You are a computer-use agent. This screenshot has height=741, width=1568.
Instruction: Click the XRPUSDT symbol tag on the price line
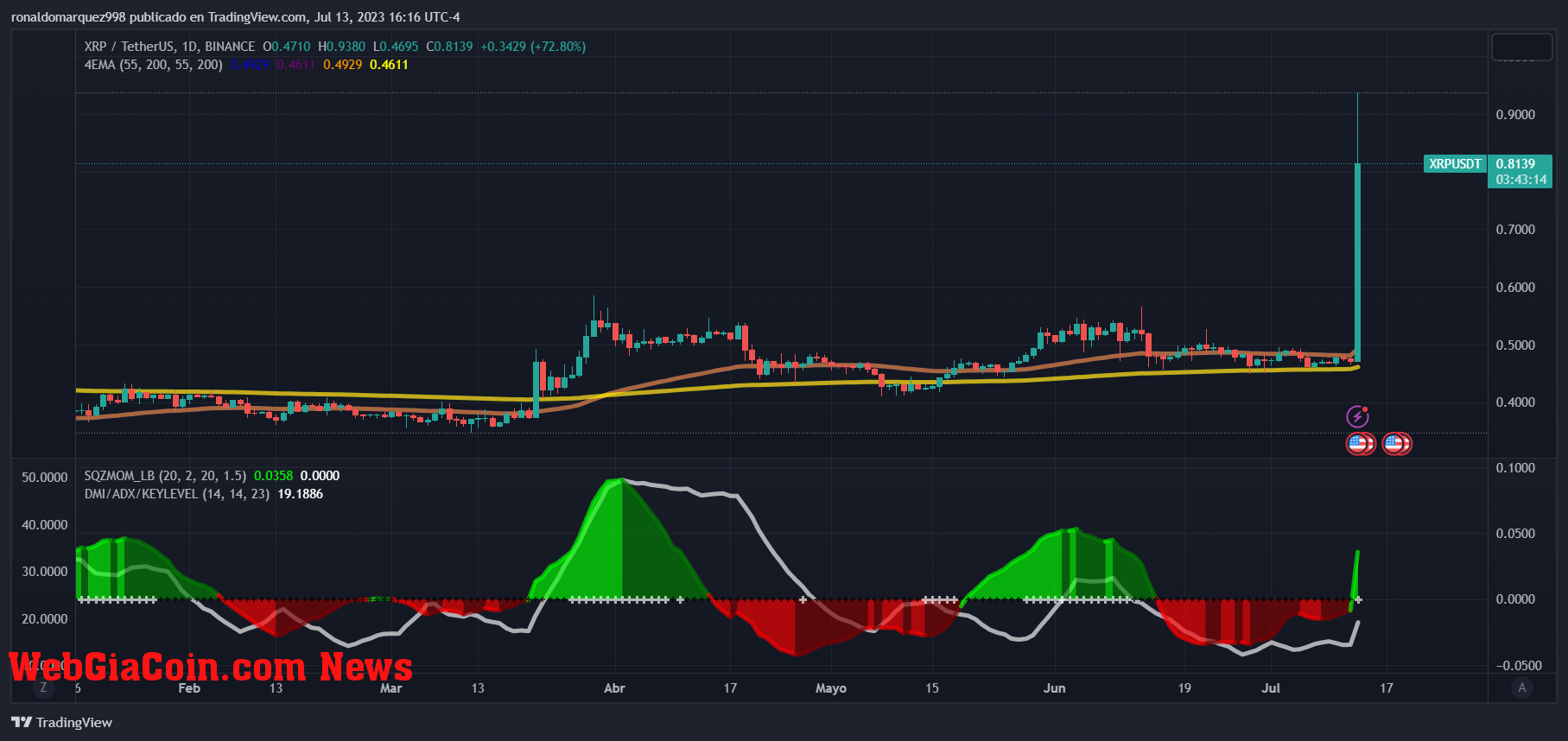coord(1455,164)
